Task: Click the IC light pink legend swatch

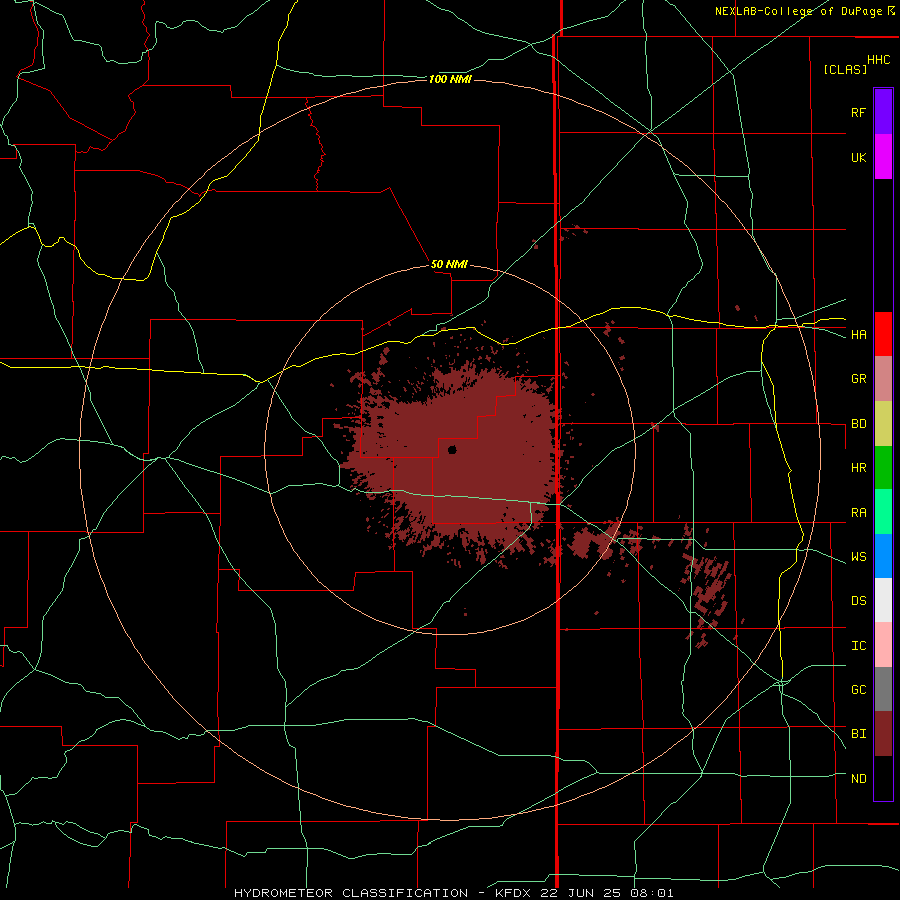Action: click(x=883, y=645)
